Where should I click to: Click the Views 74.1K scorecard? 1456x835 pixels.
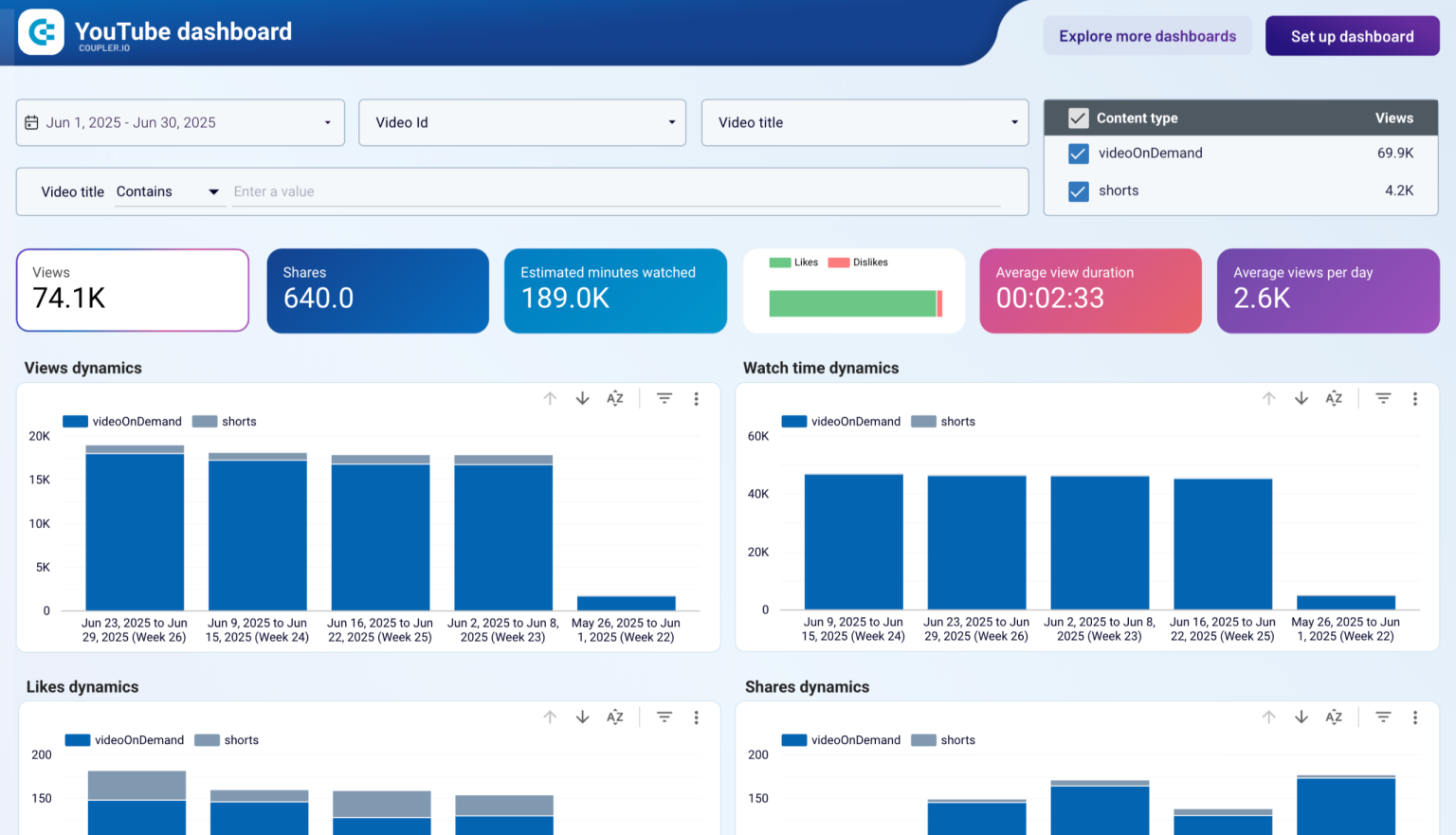(132, 290)
